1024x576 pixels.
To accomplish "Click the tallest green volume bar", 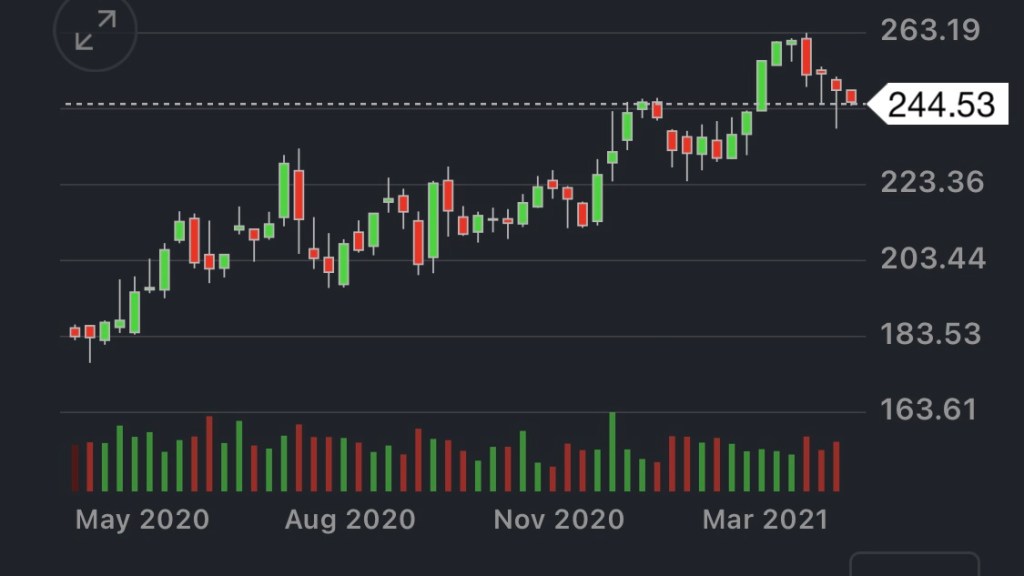I will (612, 452).
